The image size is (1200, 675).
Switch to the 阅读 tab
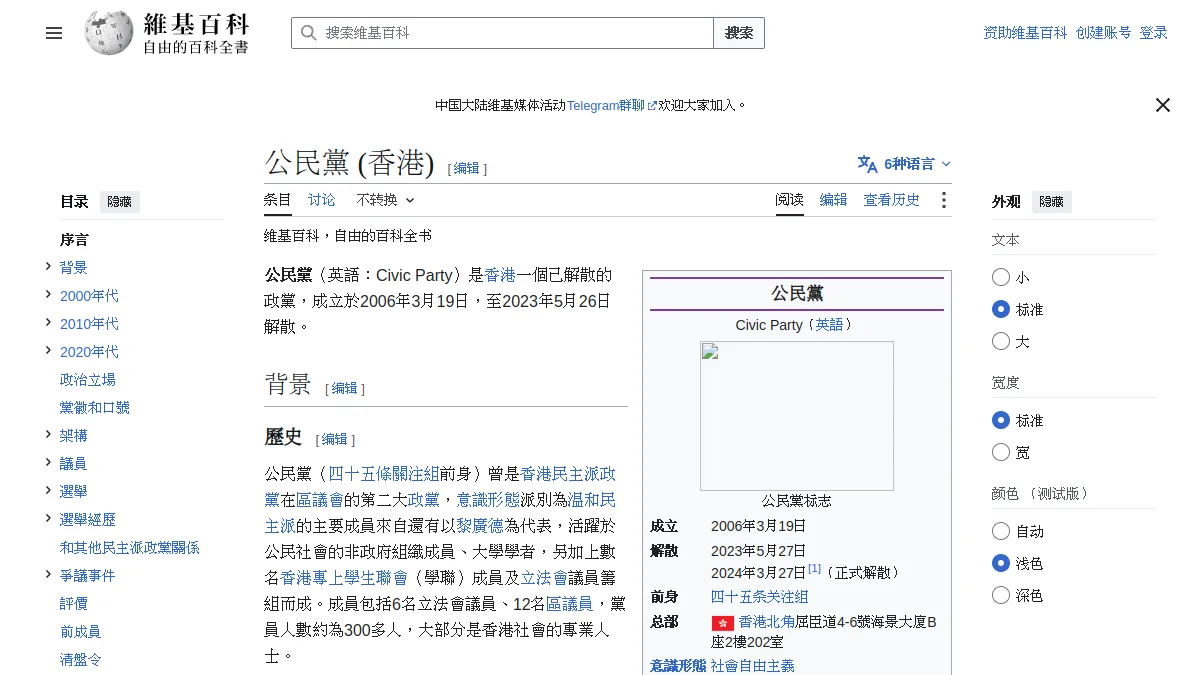790,200
